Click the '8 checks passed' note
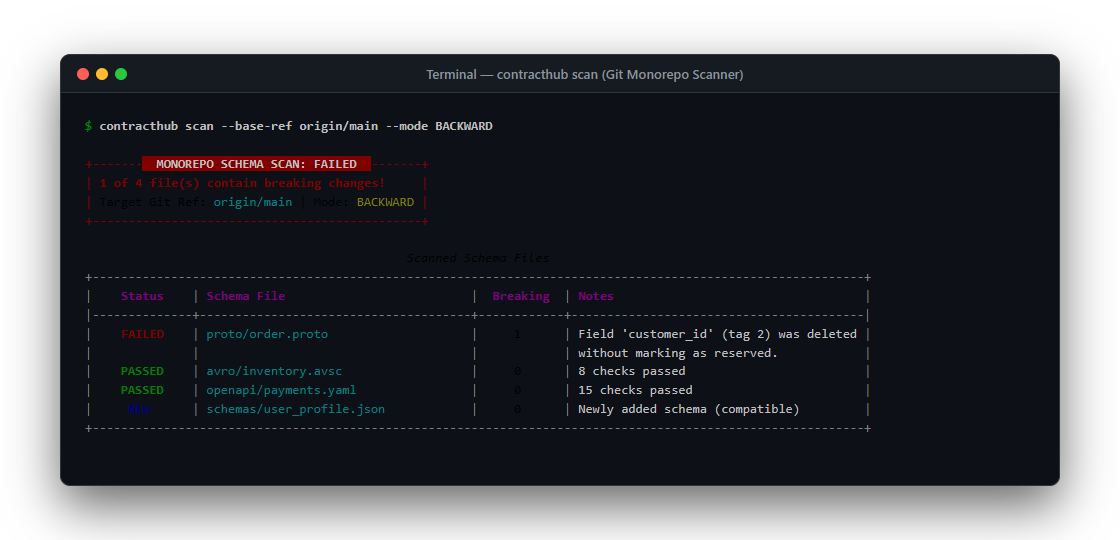This screenshot has width=1120, height=540. point(631,371)
